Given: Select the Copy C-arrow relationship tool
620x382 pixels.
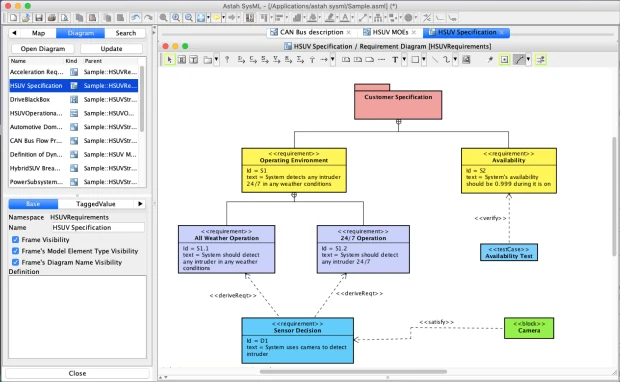Looking at the screenshot, I should coord(253,60).
